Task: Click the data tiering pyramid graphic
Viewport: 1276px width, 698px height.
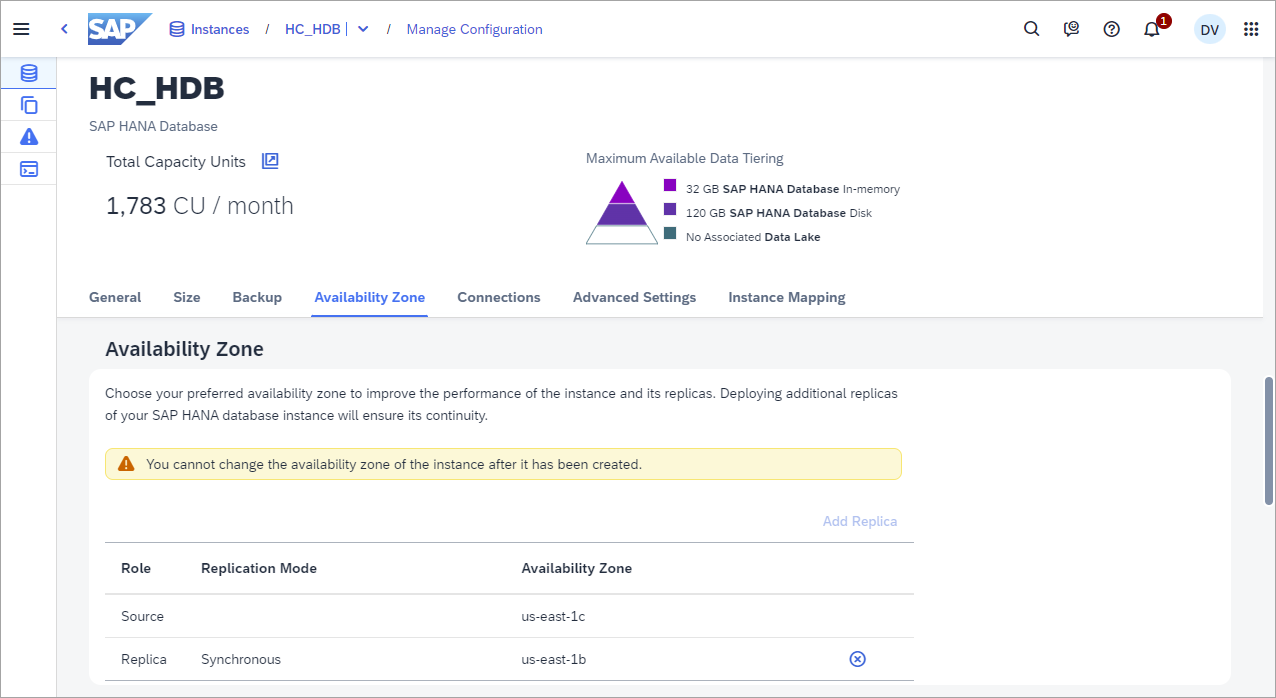Action: (x=623, y=212)
